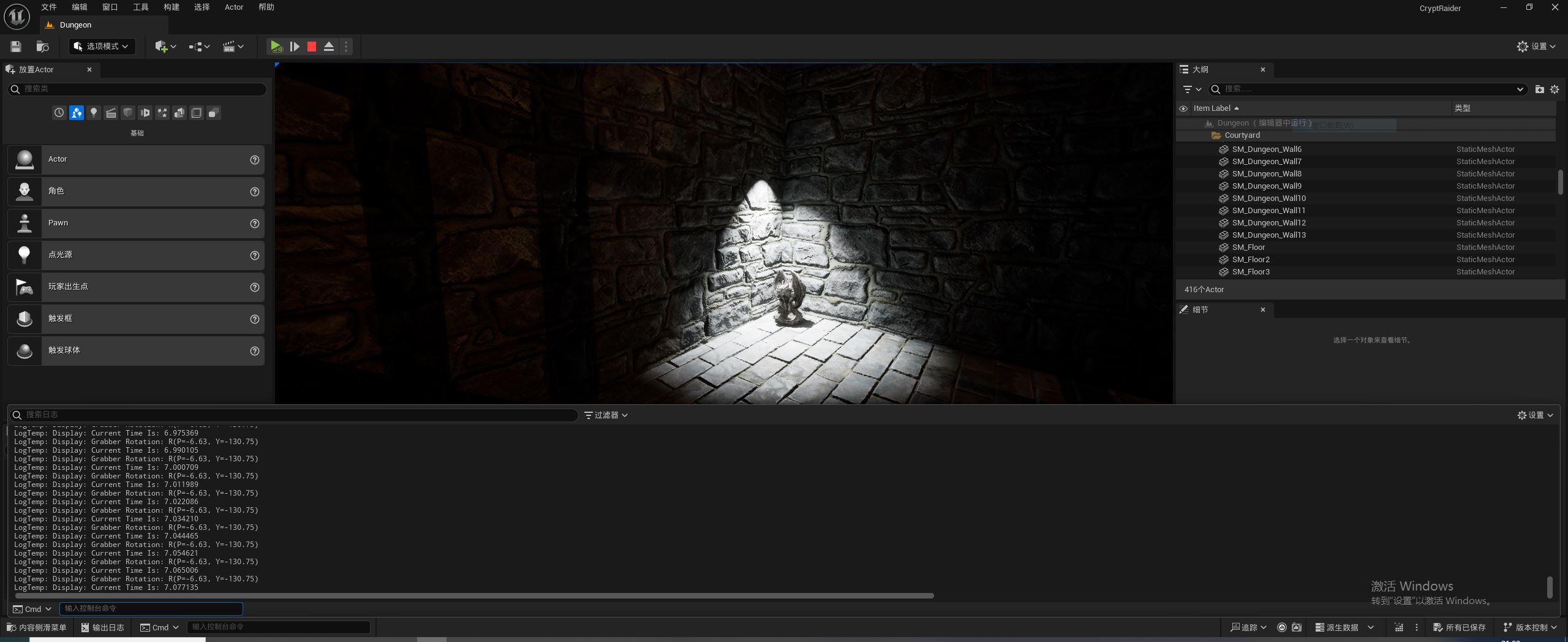
Task: Open the outliner settings gear
Action: click(1555, 89)
